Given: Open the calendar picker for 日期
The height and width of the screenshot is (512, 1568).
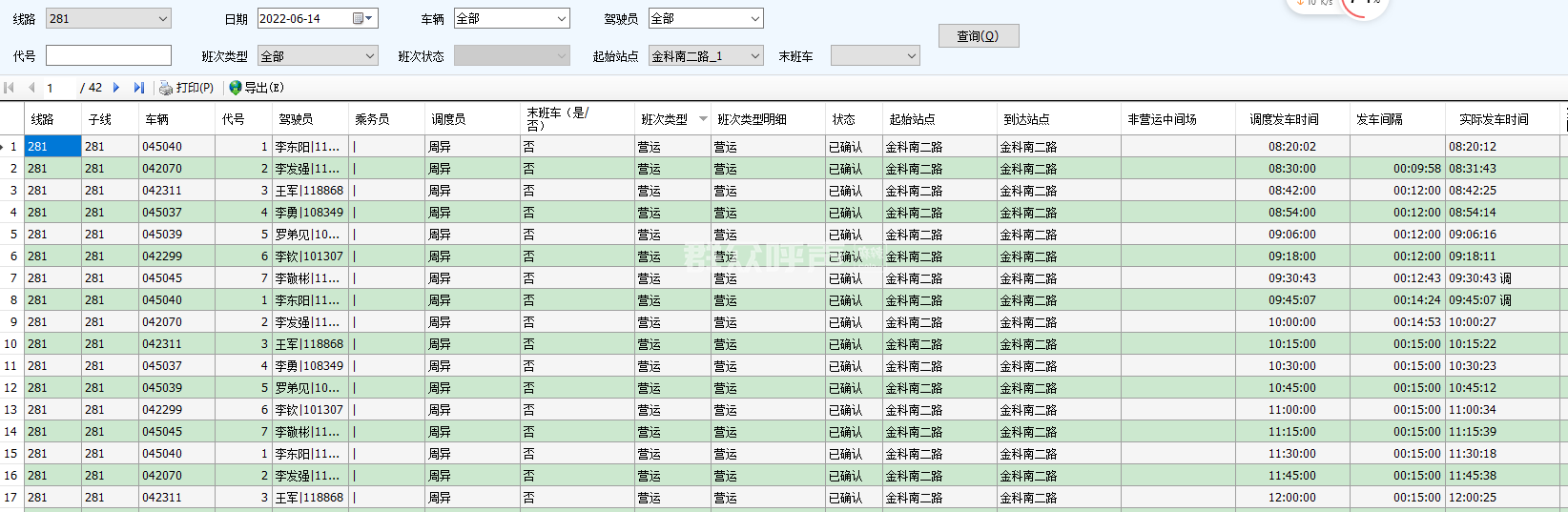Looking at the screenshot, I should pos(359,18).
